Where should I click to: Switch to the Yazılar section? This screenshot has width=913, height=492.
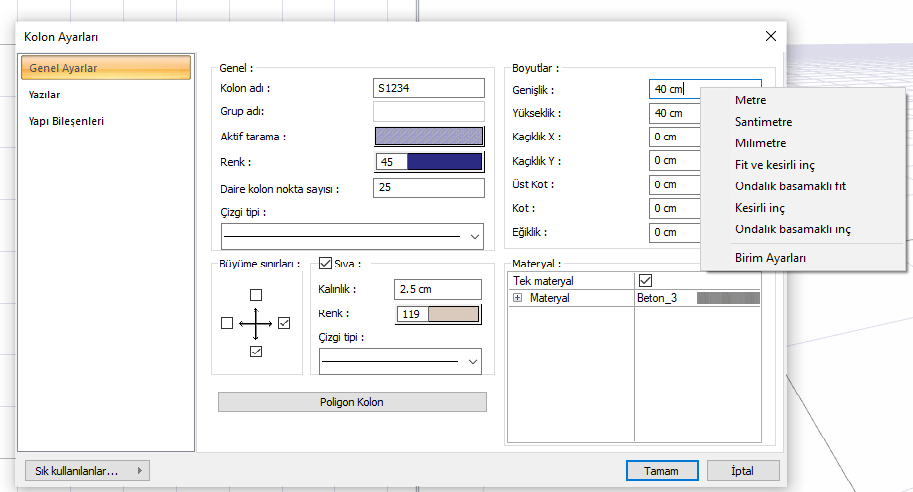pos(45,95)
